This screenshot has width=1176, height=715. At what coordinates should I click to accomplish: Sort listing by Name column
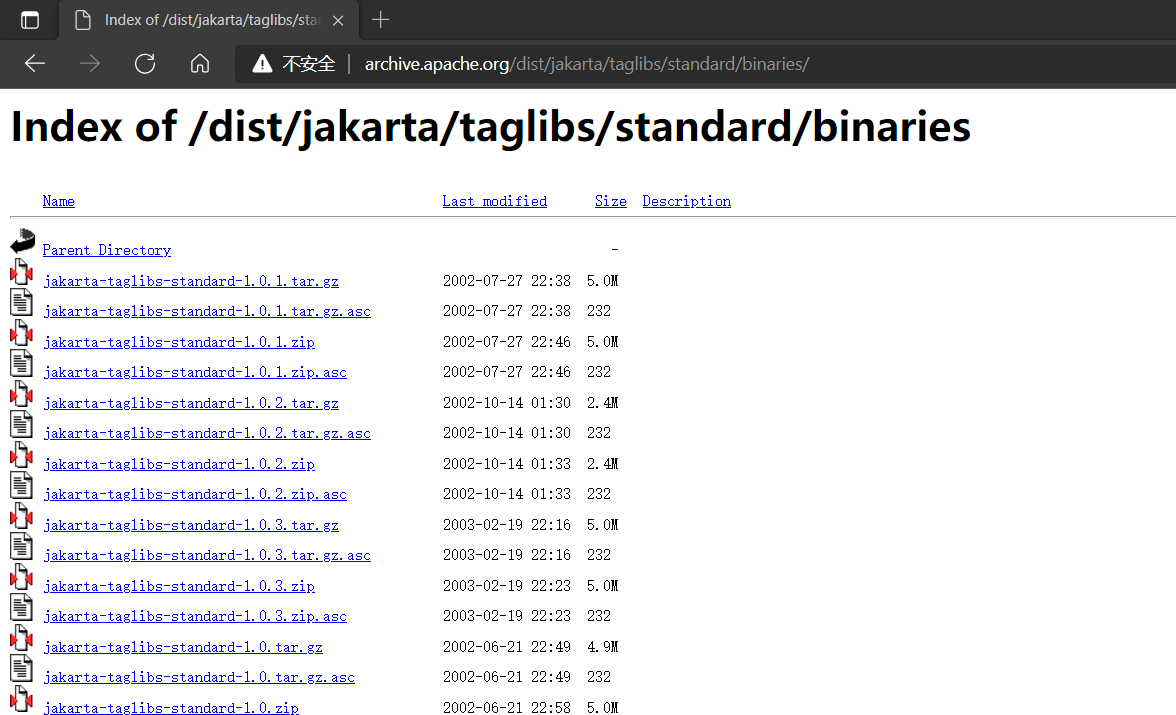tap(58, 201)
